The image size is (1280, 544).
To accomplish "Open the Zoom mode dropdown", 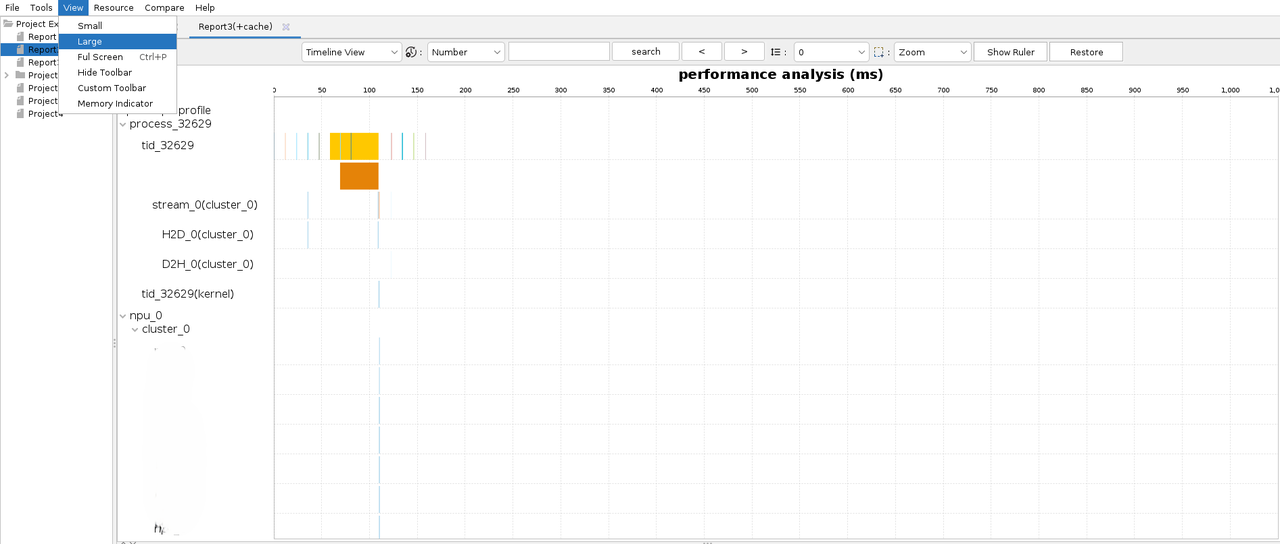I will (x=932, y=52).
